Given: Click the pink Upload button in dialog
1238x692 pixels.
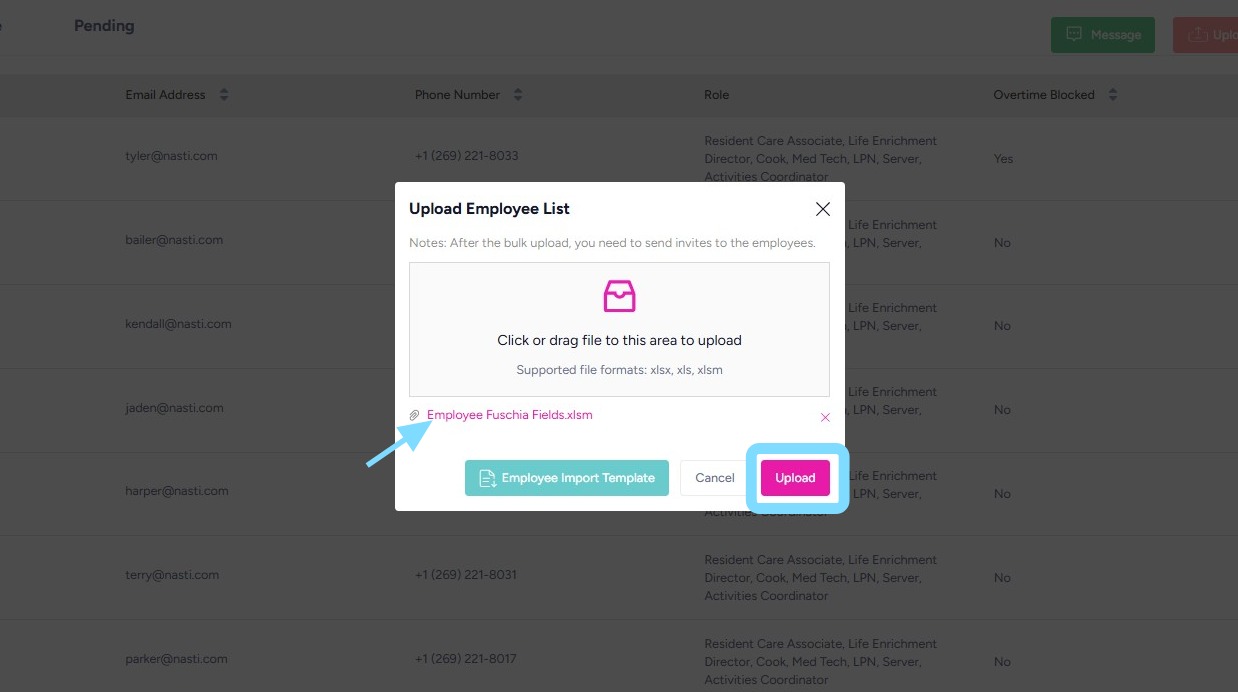Looking at the screenshot, I should [795, 478].
